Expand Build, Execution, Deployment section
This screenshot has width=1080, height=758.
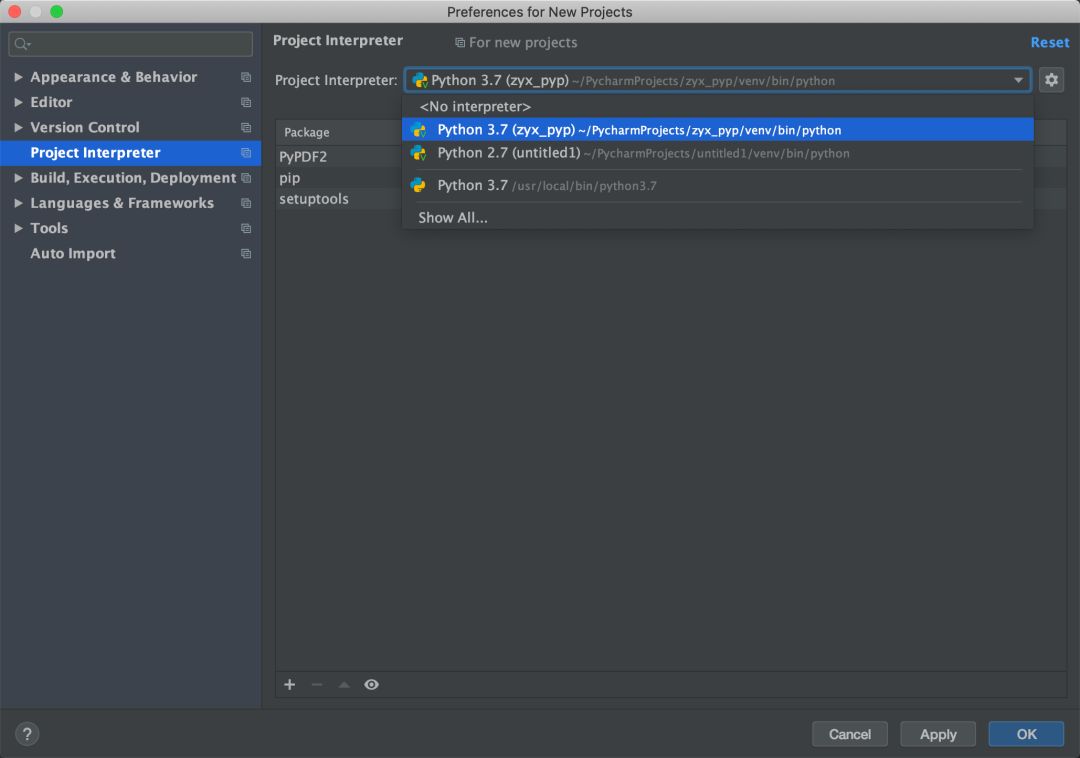tap(19, 178)
